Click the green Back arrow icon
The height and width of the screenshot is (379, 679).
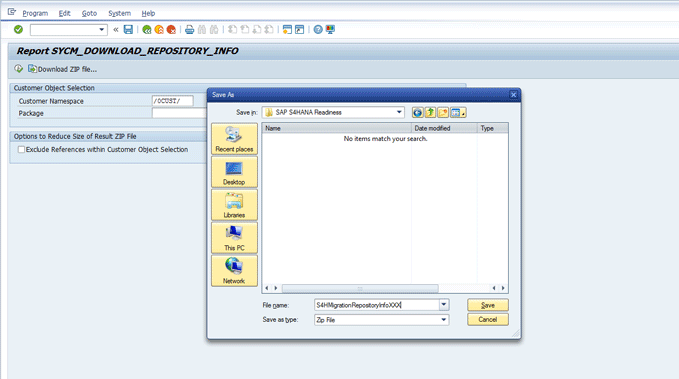[147, 29]
